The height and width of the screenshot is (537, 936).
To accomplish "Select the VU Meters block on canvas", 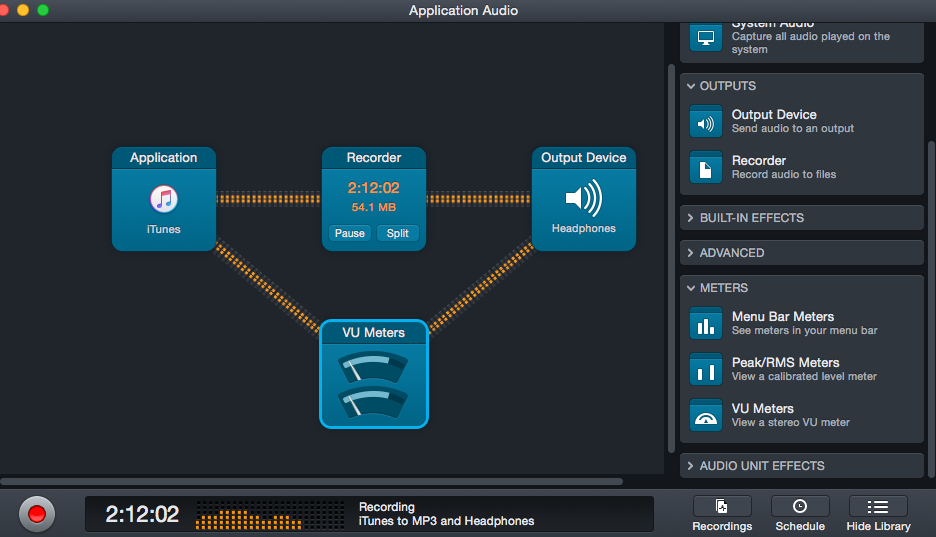I will (x=374, y=374).
